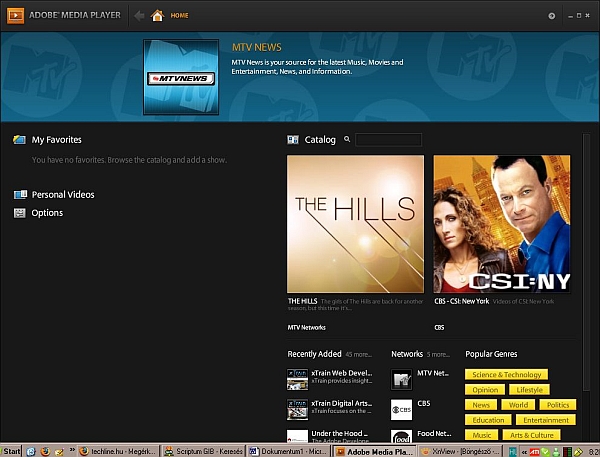This screenshot has height=457, width=600.
Task: Select MTV Net... network name
Action: coord(433,373)
